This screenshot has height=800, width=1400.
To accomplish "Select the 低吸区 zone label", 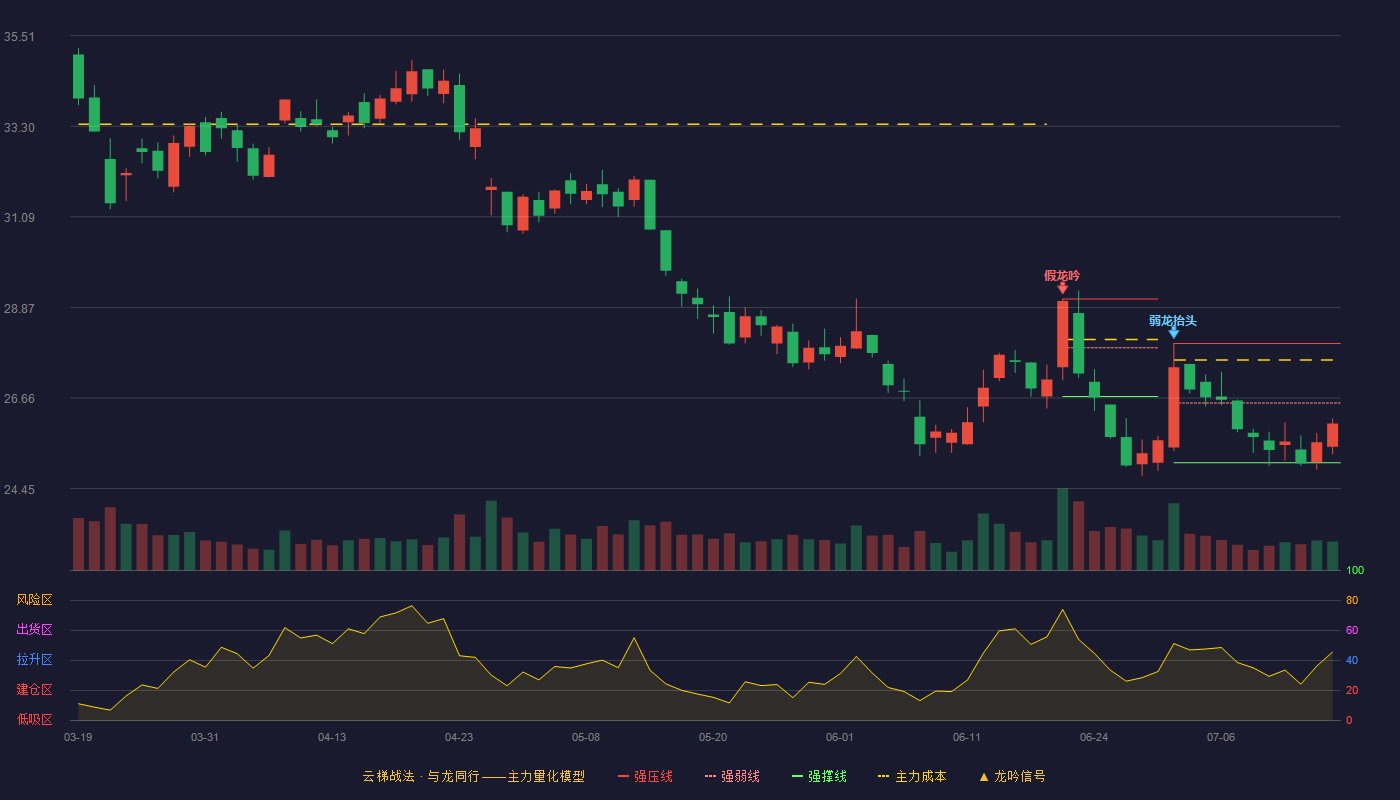I will click(34, 719).
